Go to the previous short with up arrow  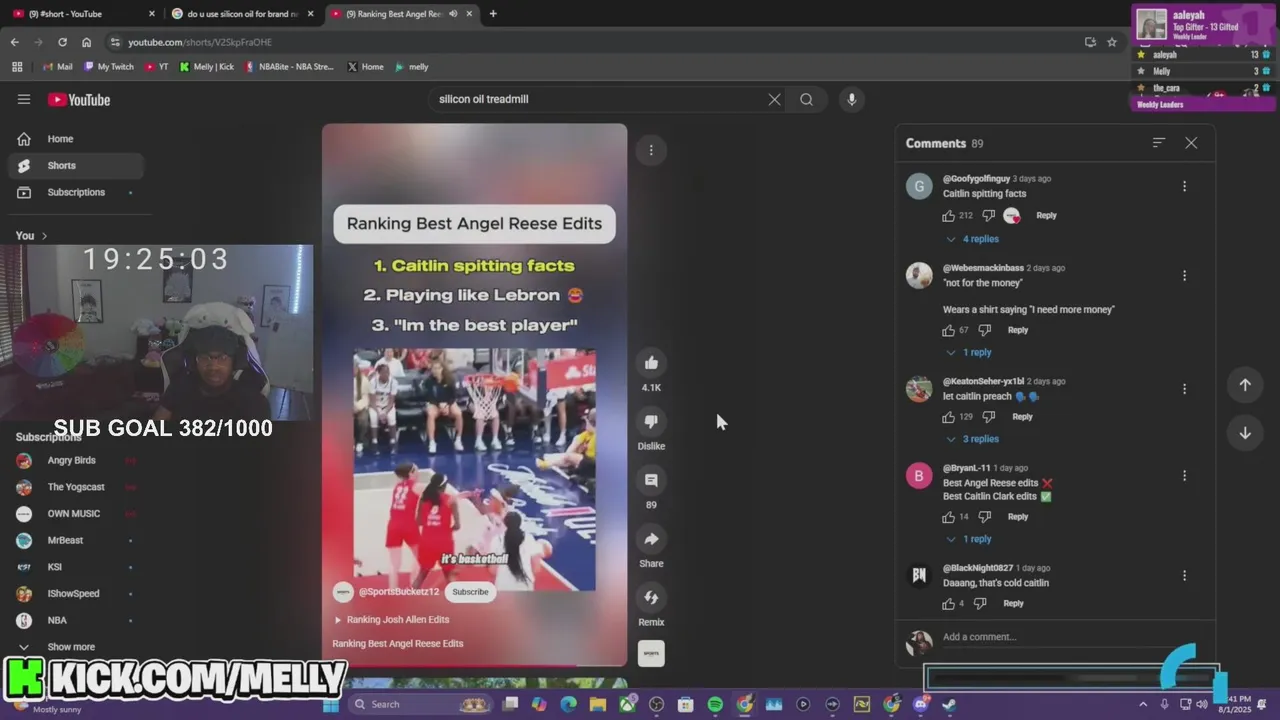point(1245,385)
